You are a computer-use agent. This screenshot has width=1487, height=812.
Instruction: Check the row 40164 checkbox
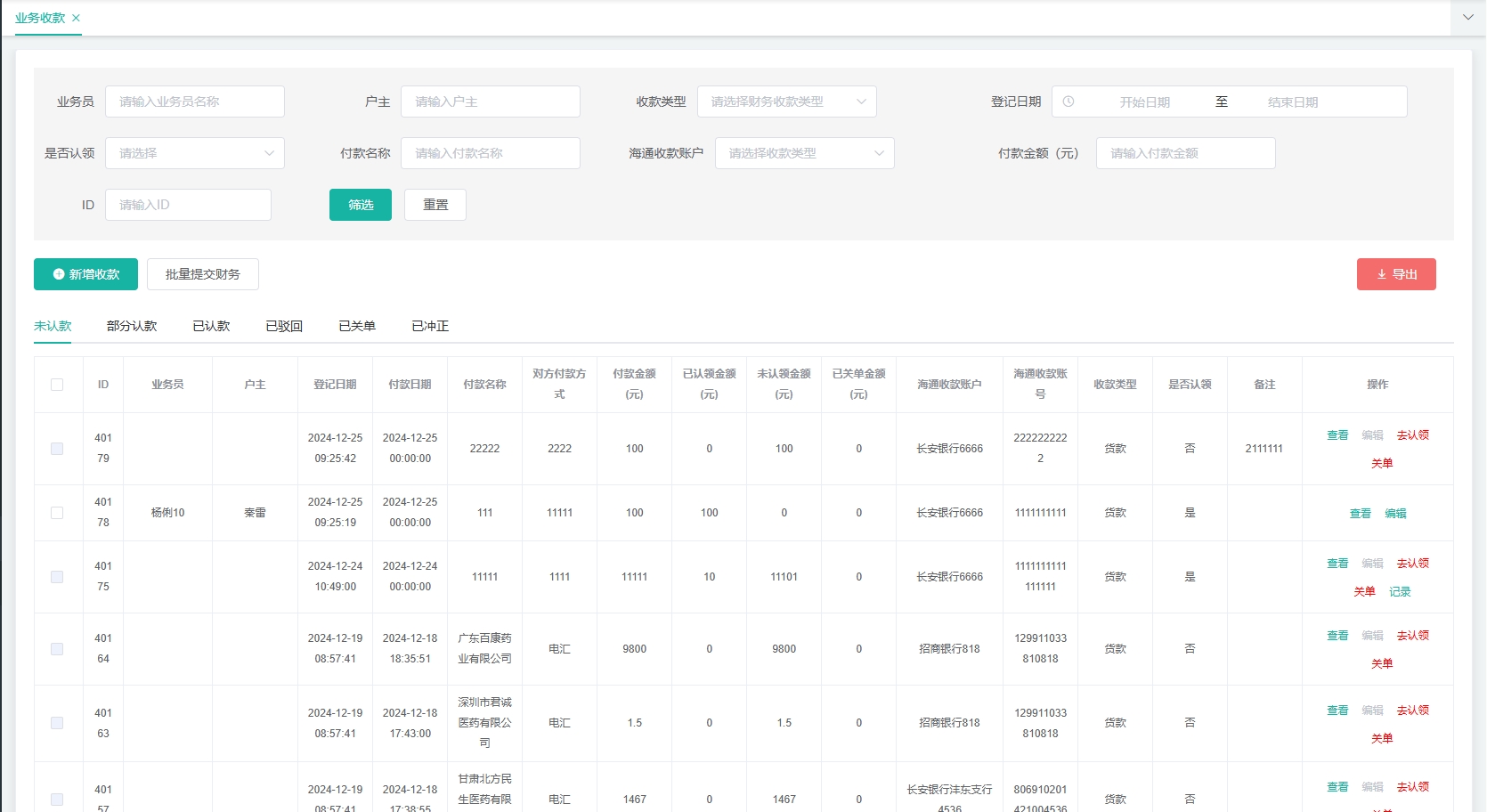[57, 649]
